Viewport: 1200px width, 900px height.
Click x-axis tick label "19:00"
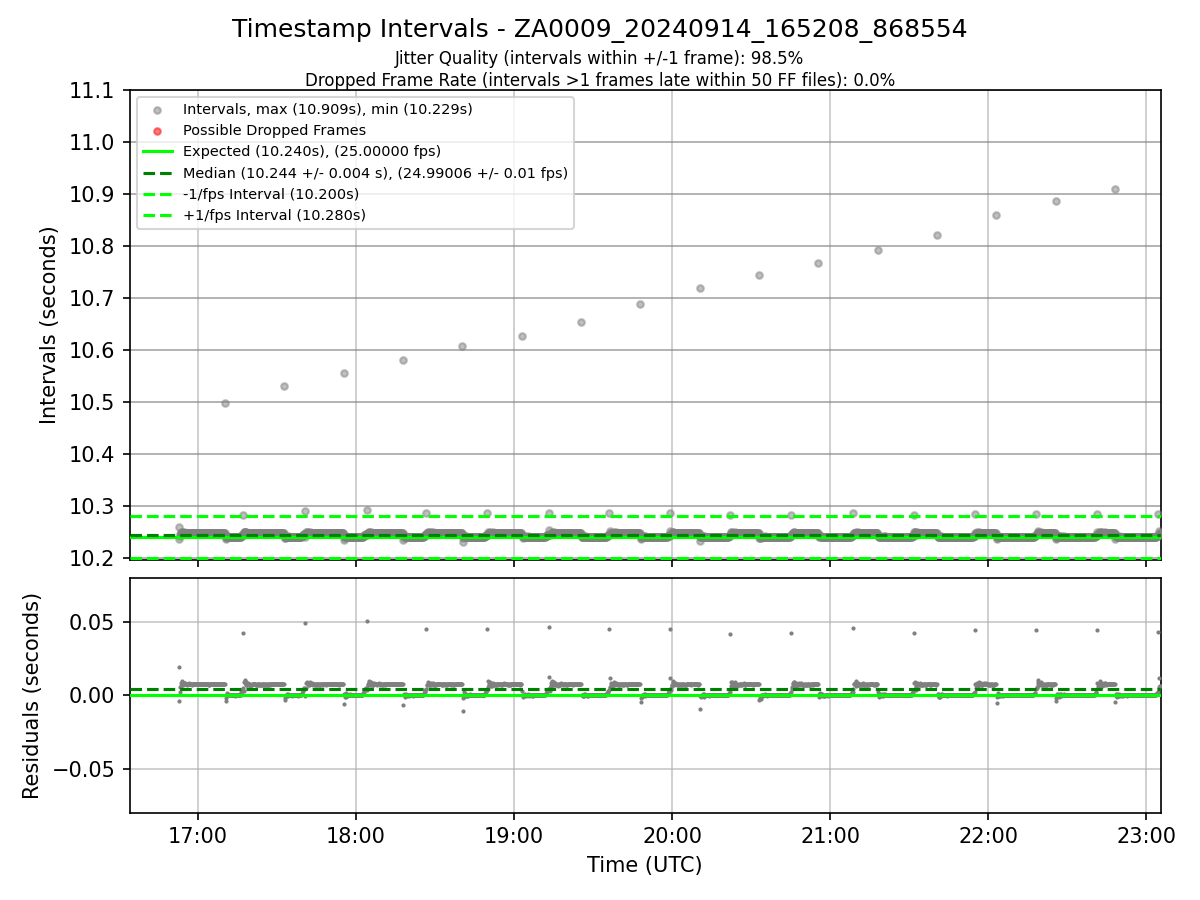coord(514,834)
